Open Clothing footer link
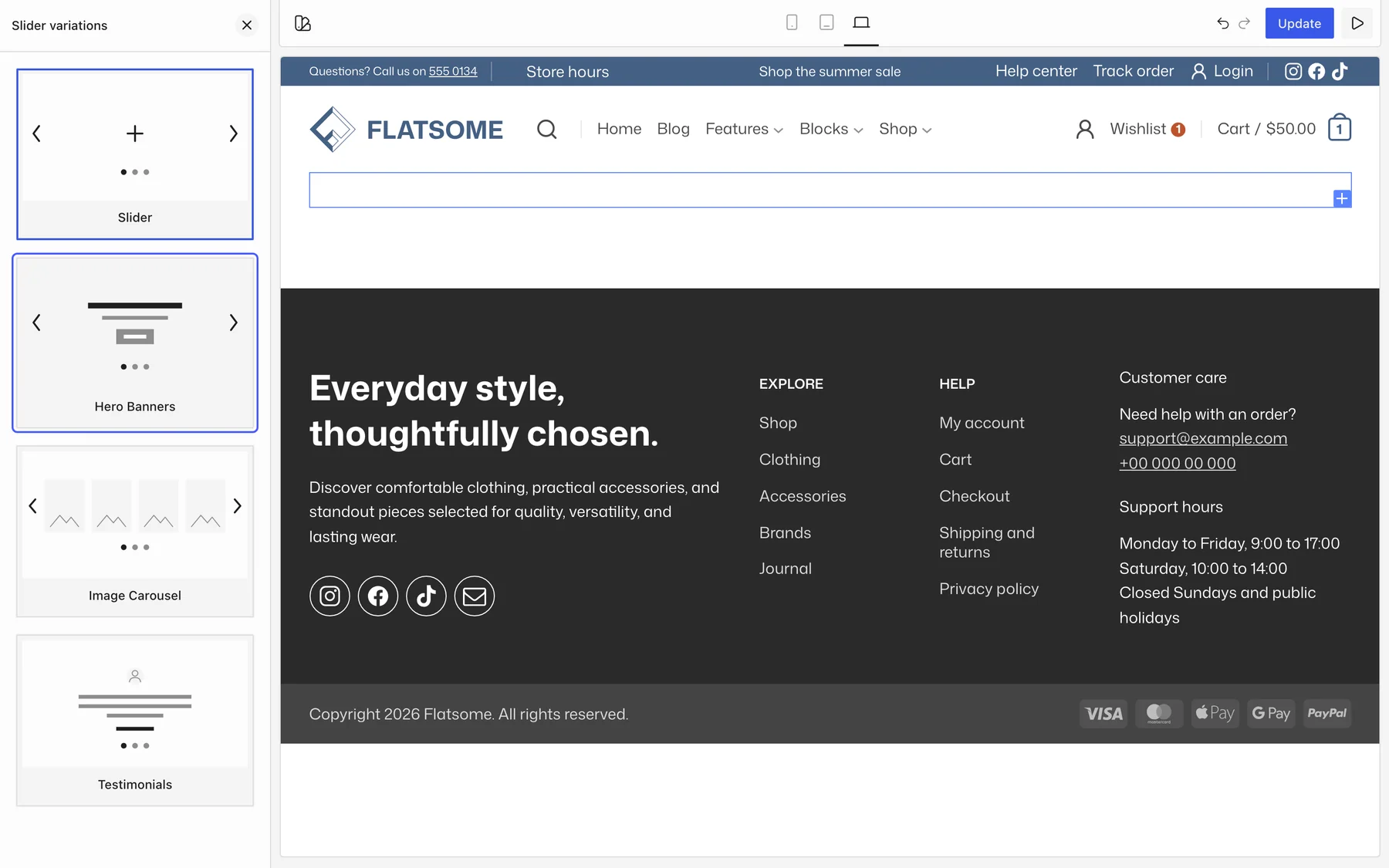The height and width of the screenshot is (868, 1389). tap(789, 459)
